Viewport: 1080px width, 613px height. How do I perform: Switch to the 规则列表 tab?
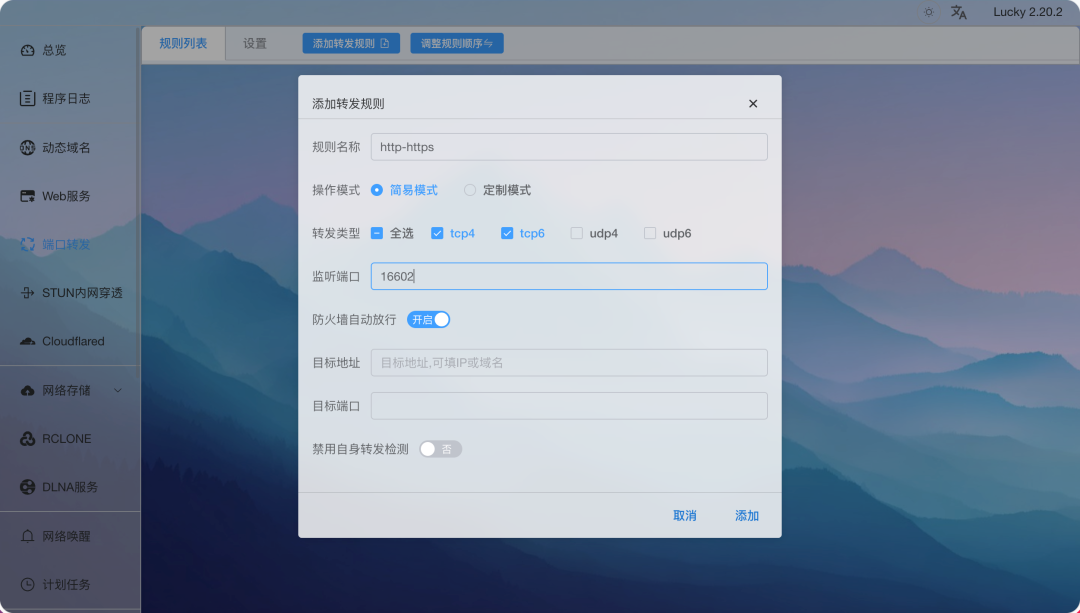[183, 43]
